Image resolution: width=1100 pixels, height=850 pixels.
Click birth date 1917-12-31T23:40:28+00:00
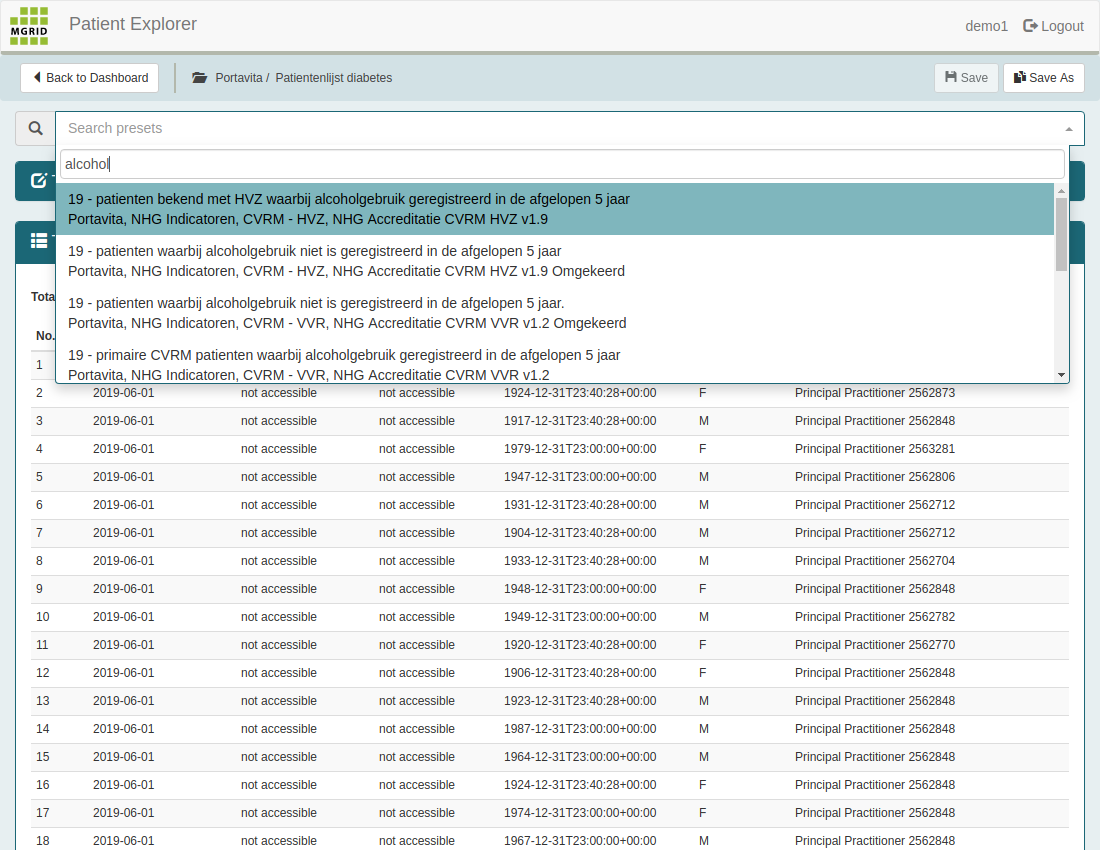pos(580,421)
